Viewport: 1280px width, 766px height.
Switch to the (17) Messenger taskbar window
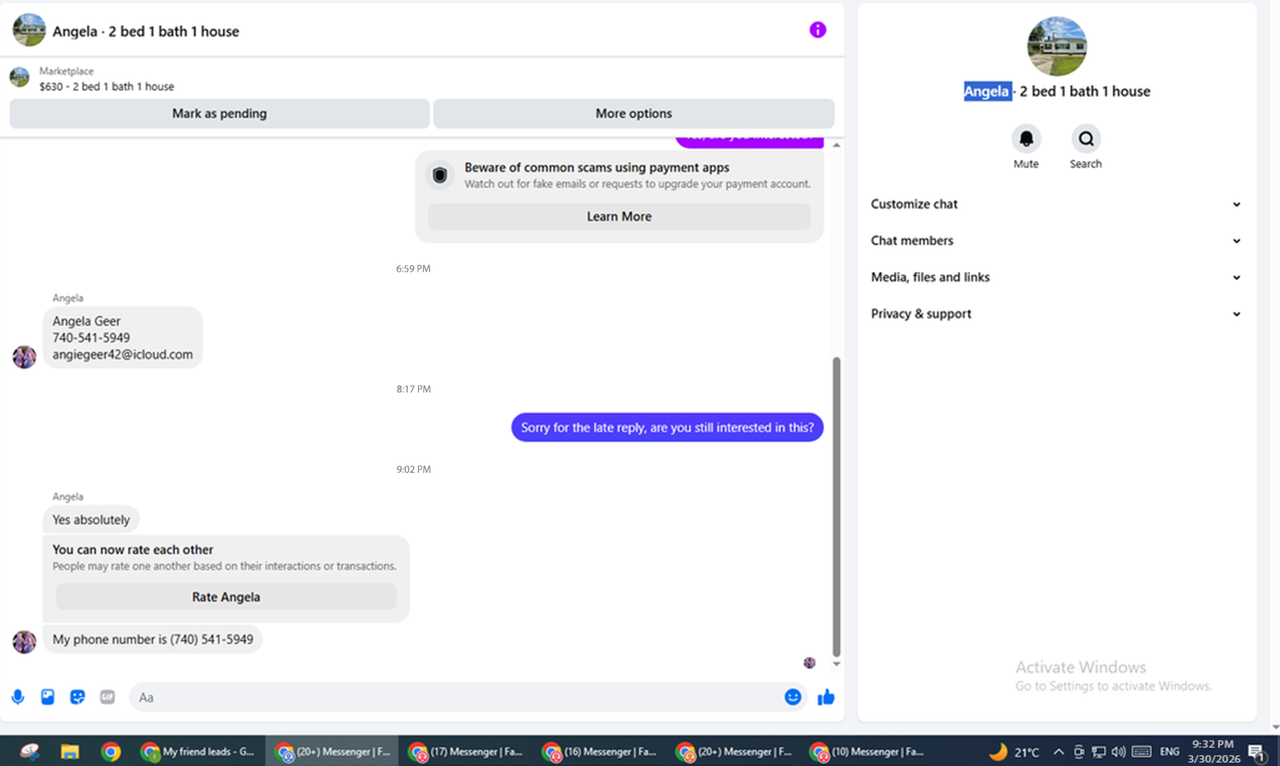click(464, 751)
